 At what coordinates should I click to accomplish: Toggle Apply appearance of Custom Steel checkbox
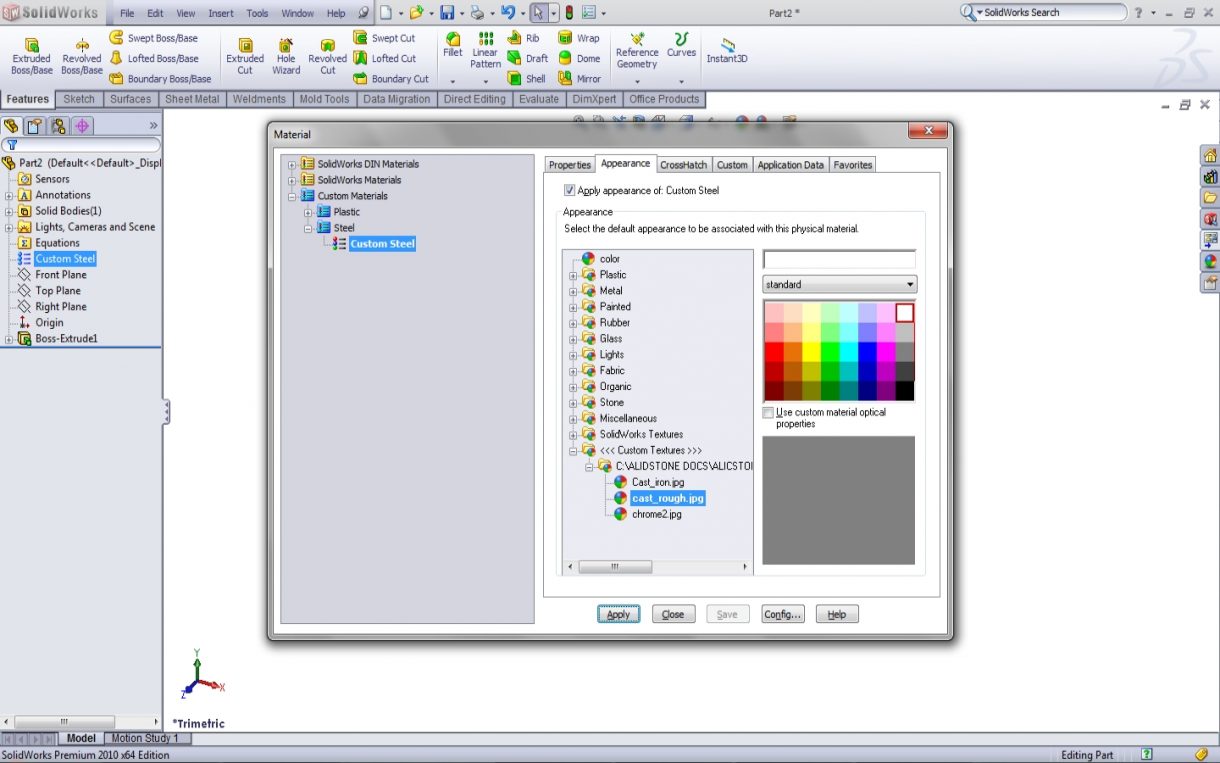[570, 190]
